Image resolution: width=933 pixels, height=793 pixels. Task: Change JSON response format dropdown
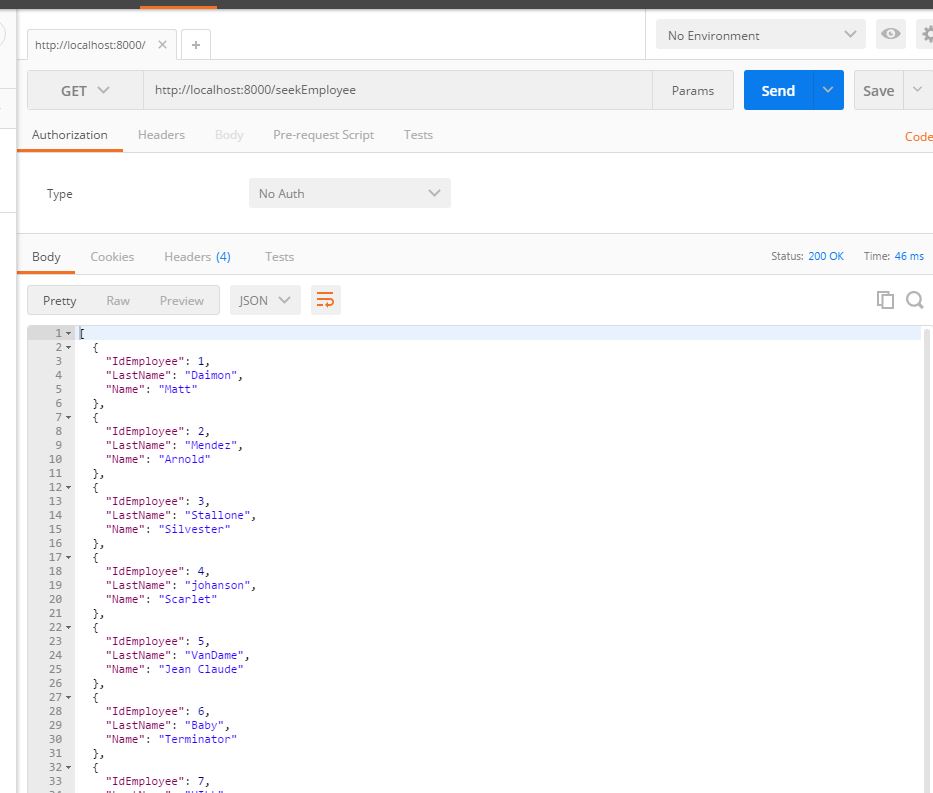(265, 300)
